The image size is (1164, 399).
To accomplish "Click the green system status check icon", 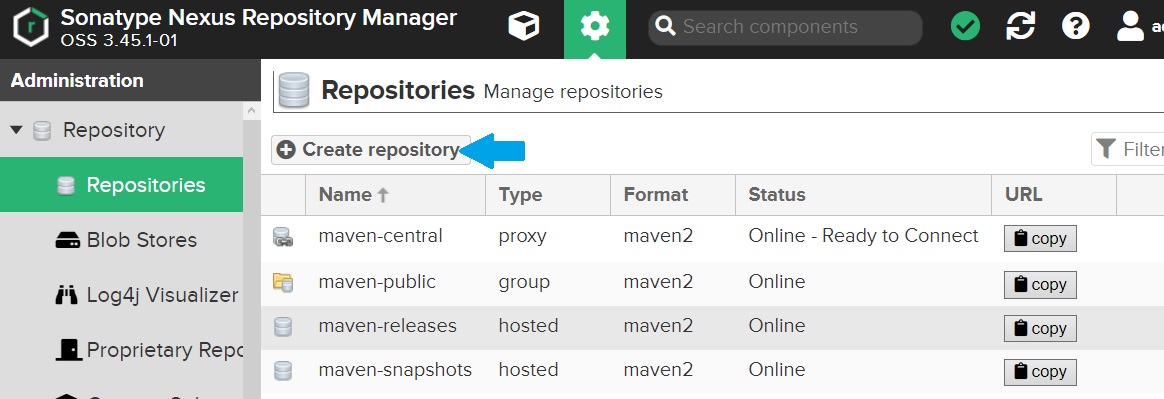I will coord(965,27).
